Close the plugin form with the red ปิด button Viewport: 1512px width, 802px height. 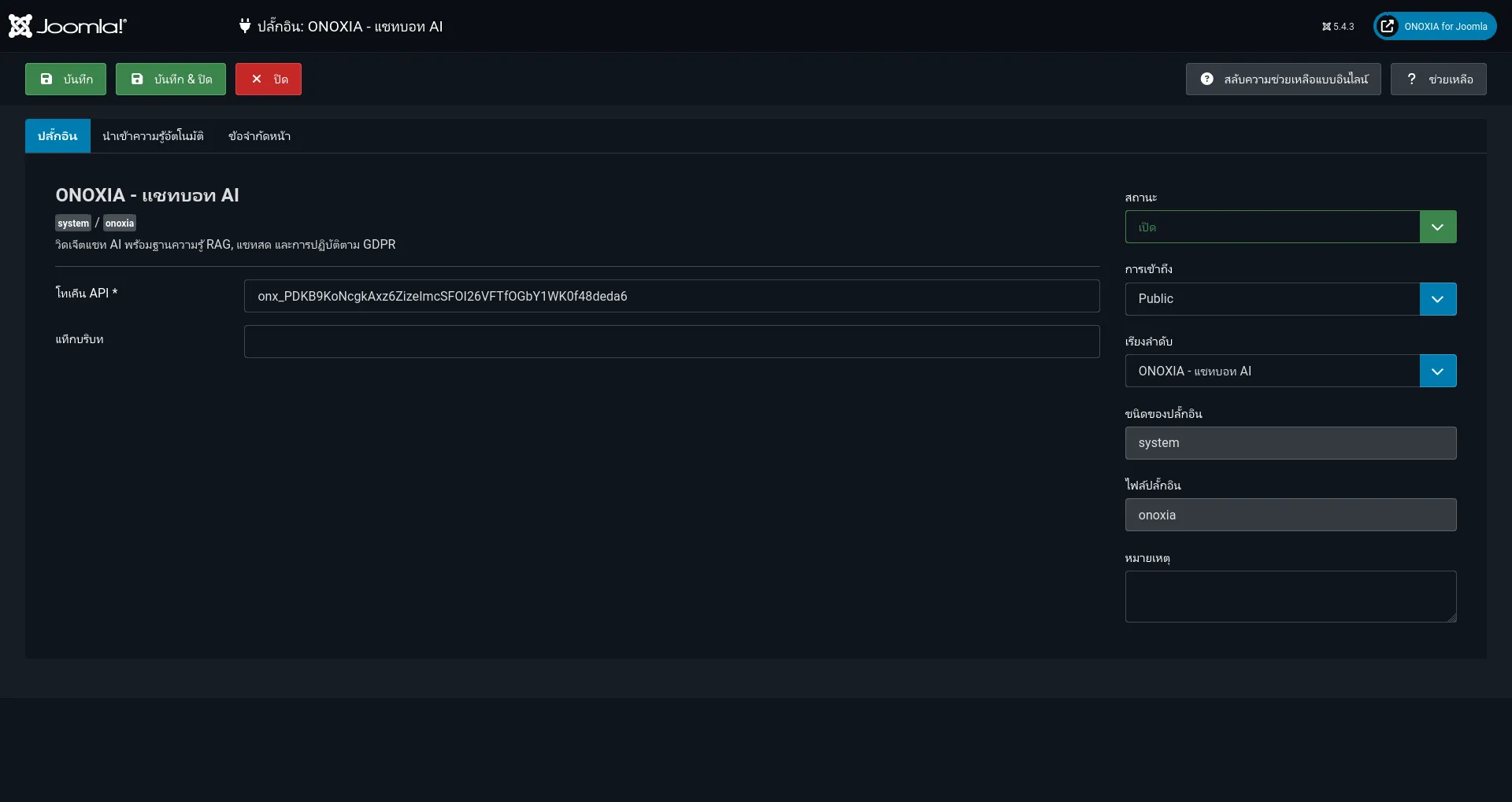point(269,79)
